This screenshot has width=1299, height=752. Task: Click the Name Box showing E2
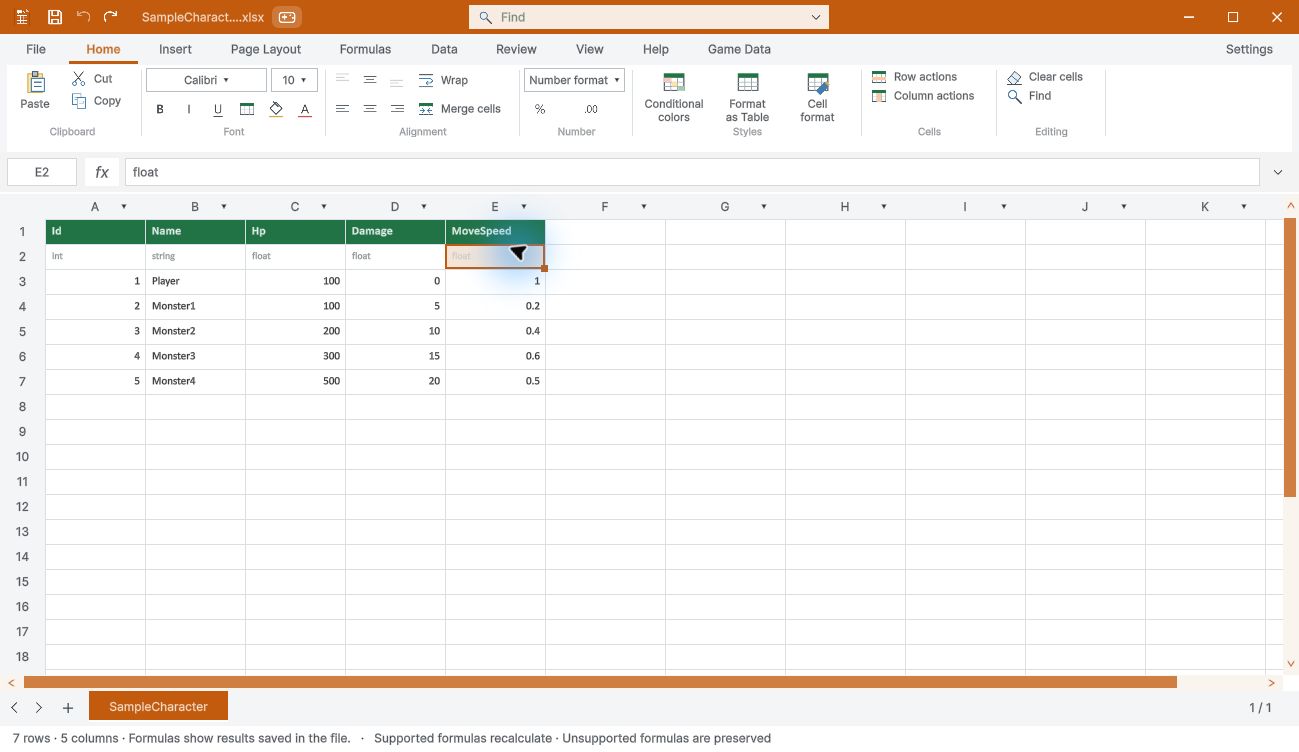tap(42, 172)
